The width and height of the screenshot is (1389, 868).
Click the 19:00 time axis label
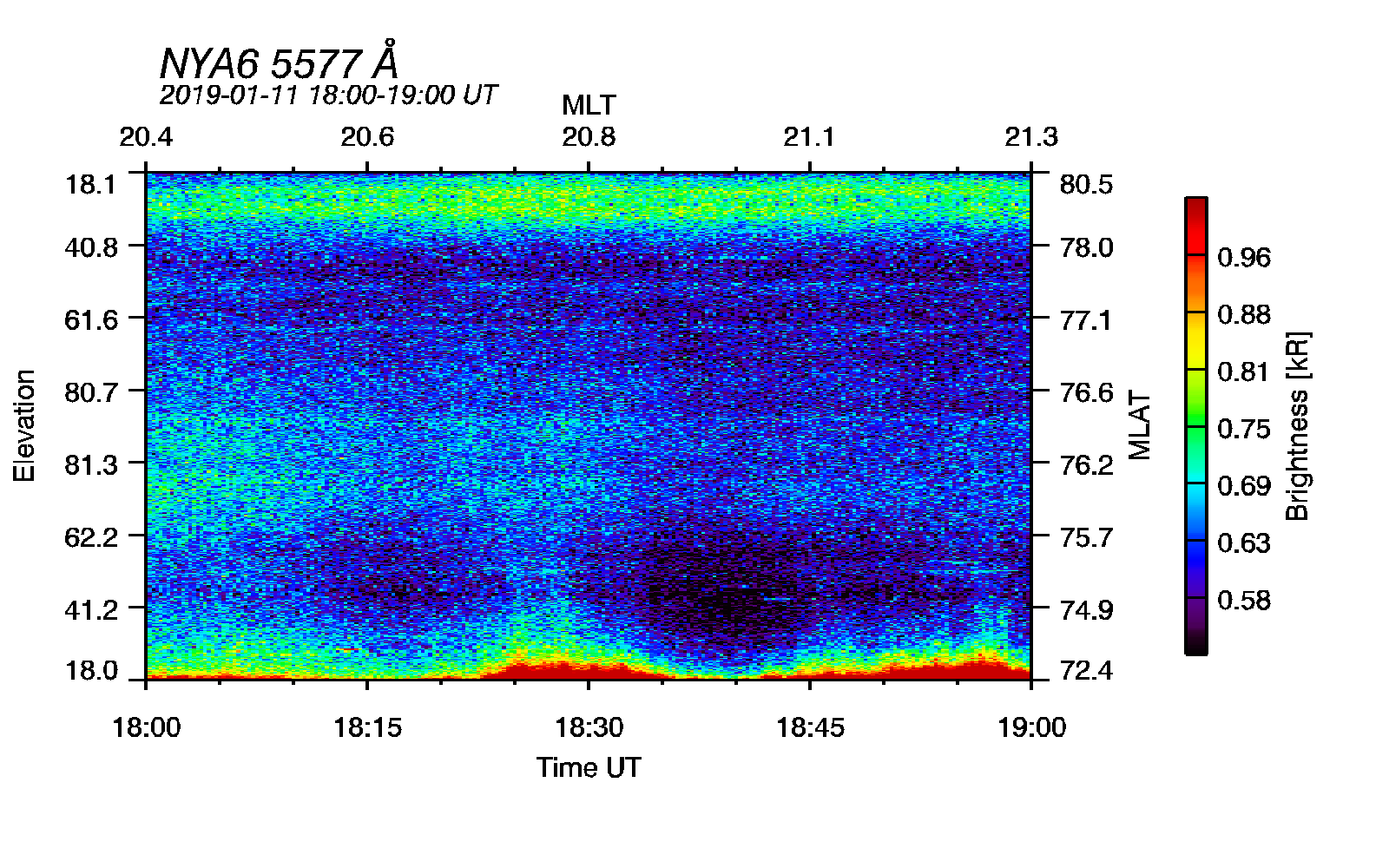point(1031,727)
